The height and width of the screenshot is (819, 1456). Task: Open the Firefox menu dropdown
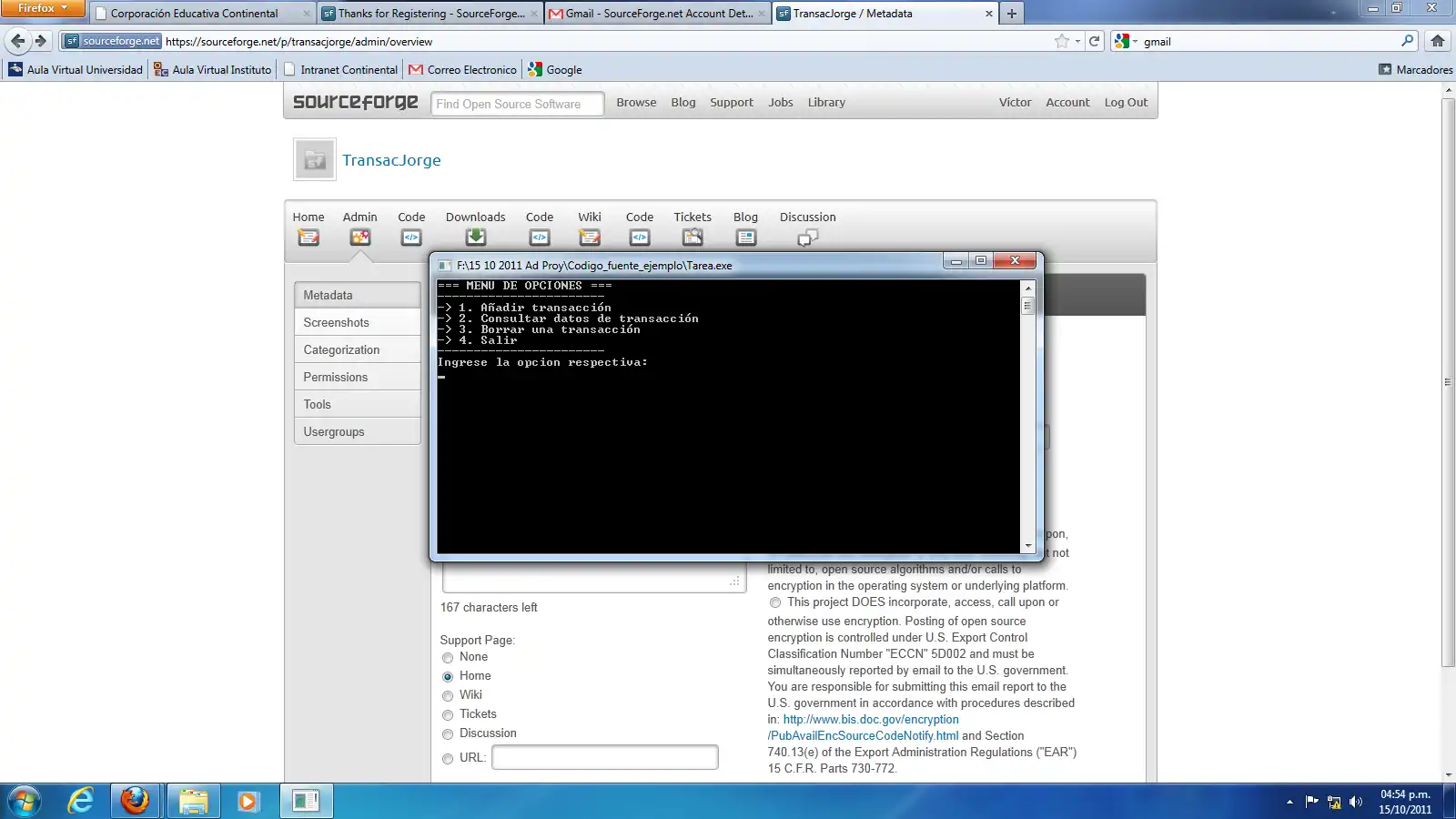[42, 8]
